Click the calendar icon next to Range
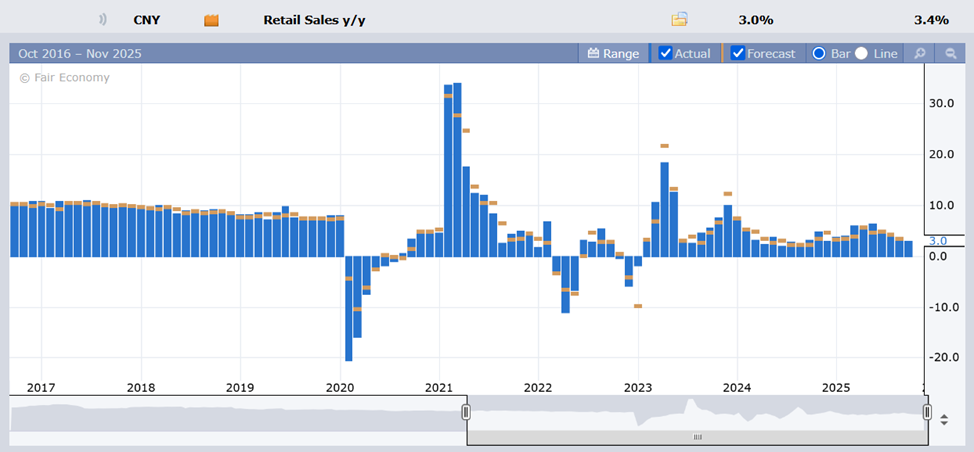The image size is (974, 452). (x=593, y=54)
